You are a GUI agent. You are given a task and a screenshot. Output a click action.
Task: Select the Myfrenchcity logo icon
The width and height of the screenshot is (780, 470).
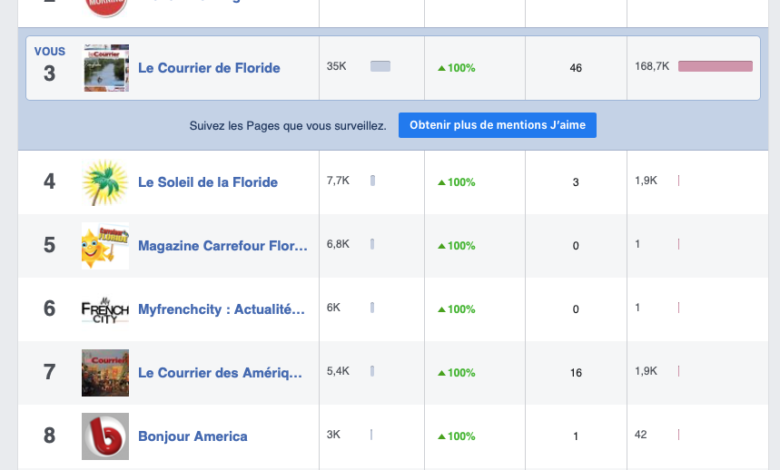[x=105, y=309]
